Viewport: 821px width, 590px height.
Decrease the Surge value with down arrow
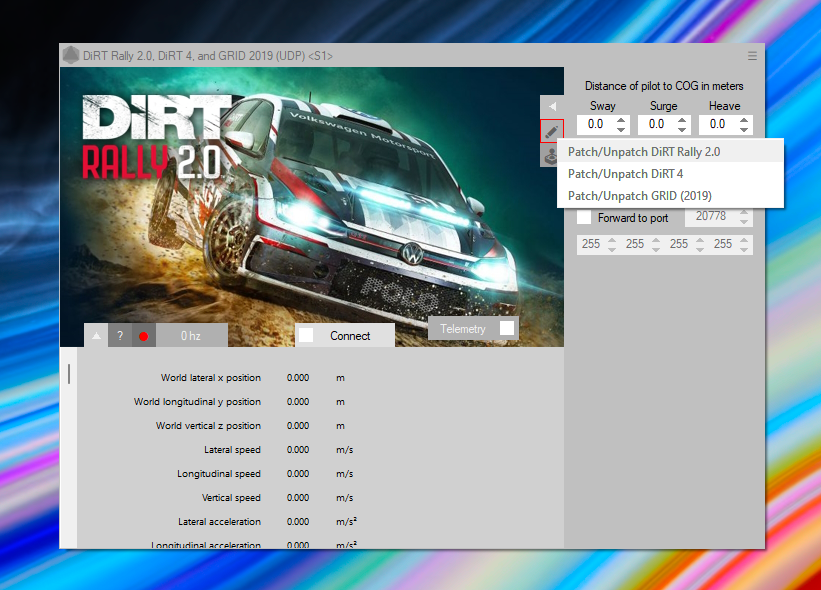coord(682,130)
